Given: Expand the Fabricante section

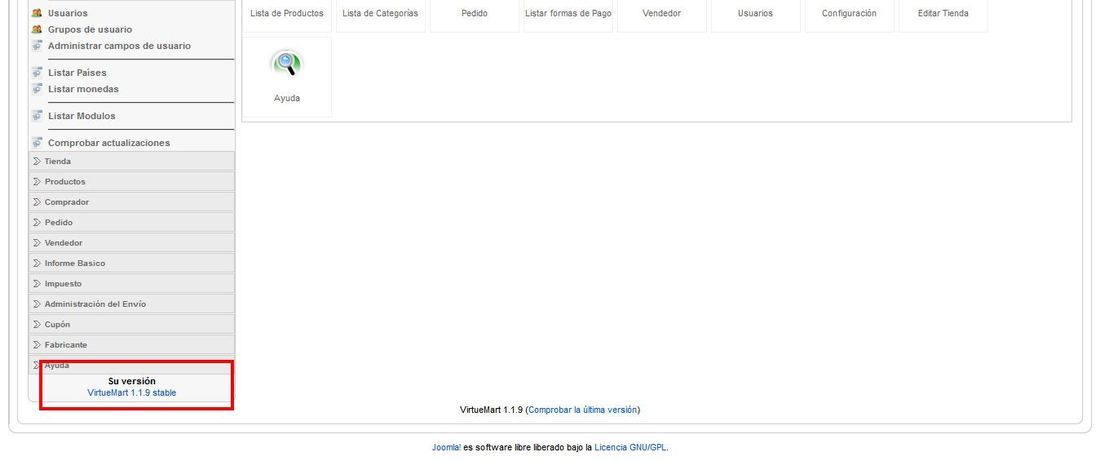Looking at the screenshot, I should (131, 344).
